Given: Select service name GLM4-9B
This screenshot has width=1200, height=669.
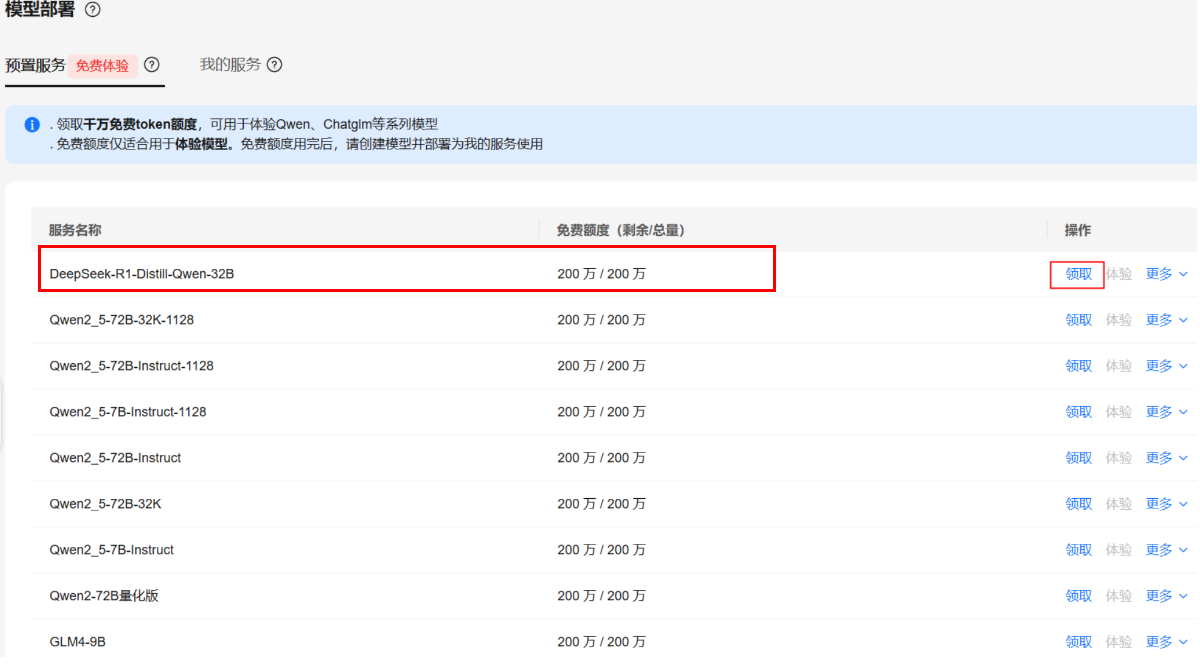Looking at the screenshot, I should (78, 642).
